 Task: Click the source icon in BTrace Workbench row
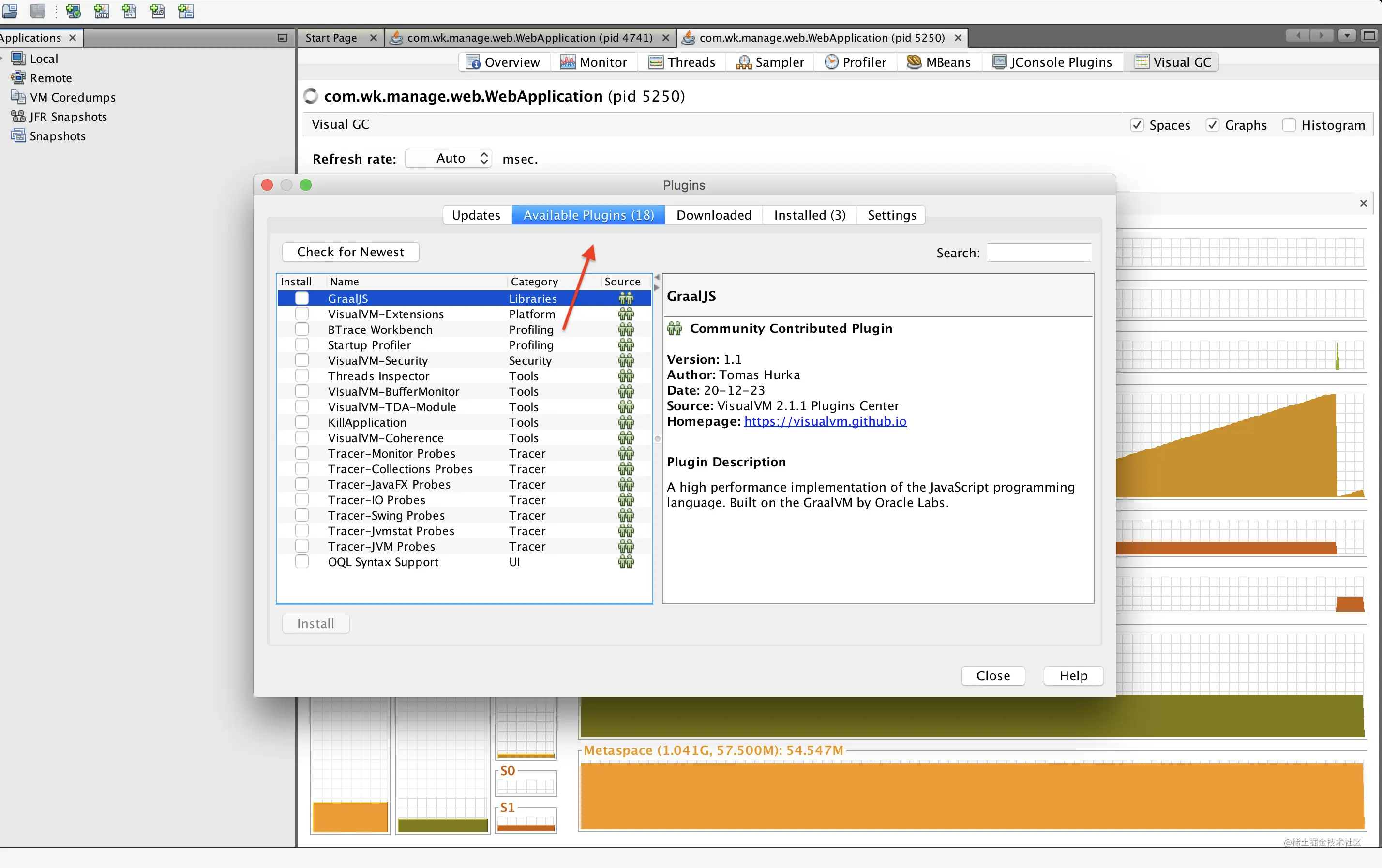coord(626,329)
